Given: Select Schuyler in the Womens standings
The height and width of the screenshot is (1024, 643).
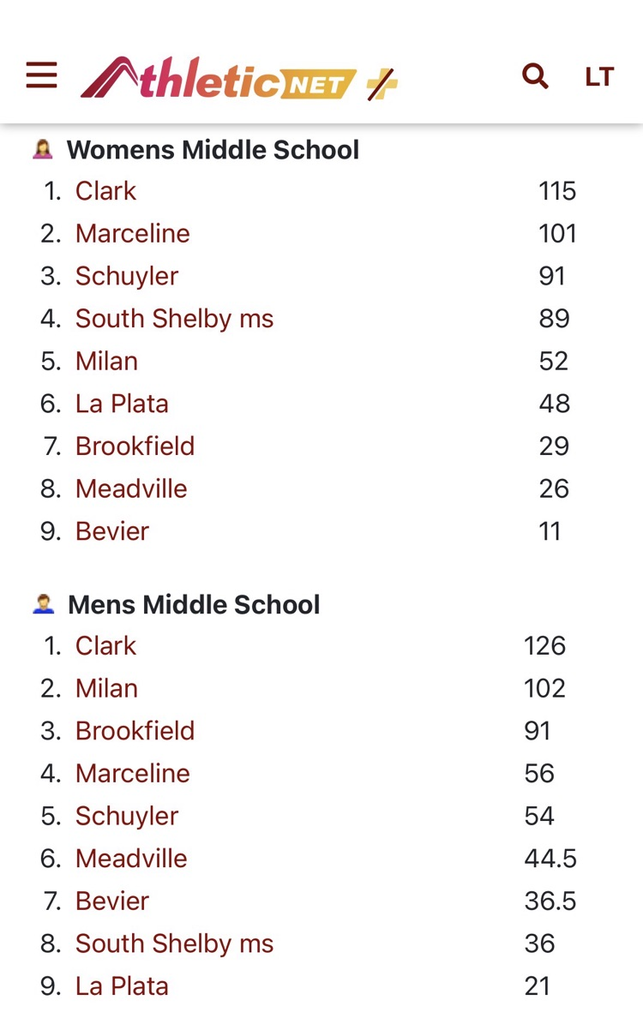Looking at the screenshot, I should coord(127,276).
